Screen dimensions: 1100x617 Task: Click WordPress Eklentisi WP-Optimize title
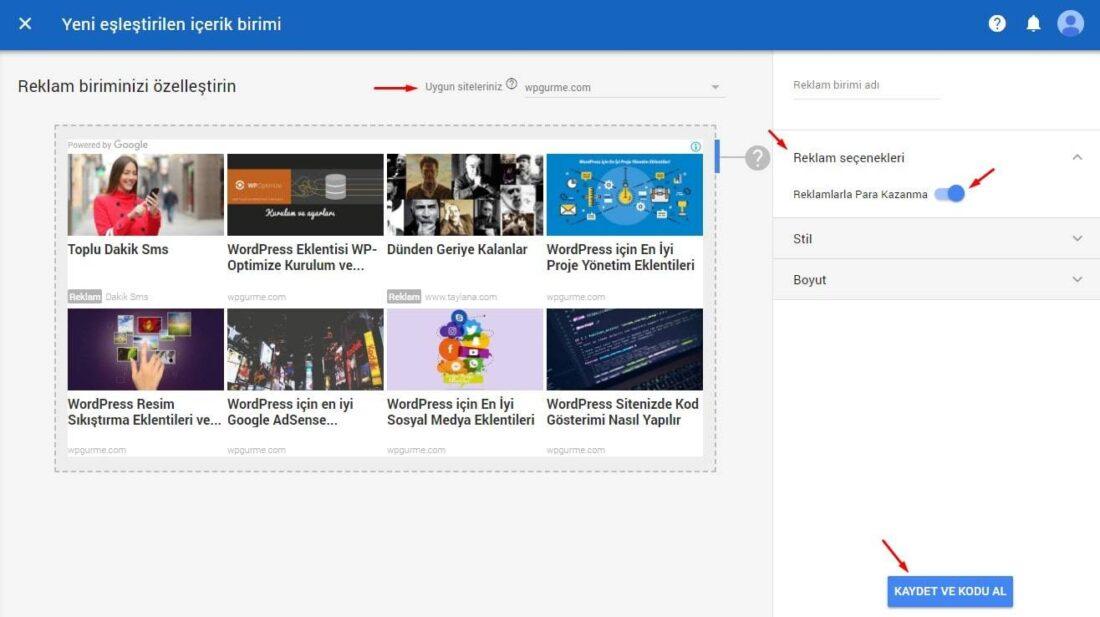pyautogui.click(x=302, y=257)
